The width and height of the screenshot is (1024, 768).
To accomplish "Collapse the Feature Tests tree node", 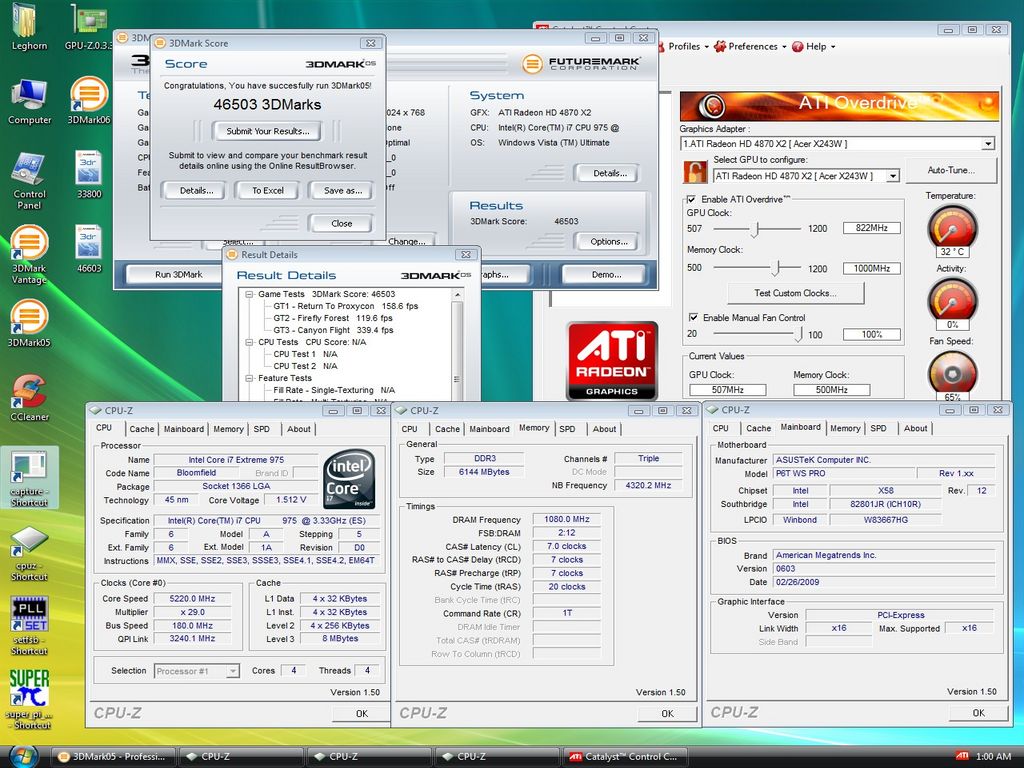I will pos(249,378).
